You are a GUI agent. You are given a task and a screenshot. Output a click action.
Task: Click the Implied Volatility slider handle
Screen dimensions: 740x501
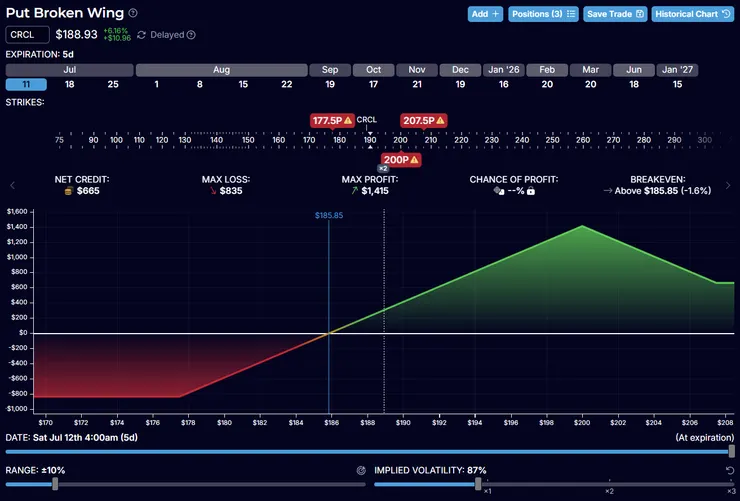click(x=478, y=484)
